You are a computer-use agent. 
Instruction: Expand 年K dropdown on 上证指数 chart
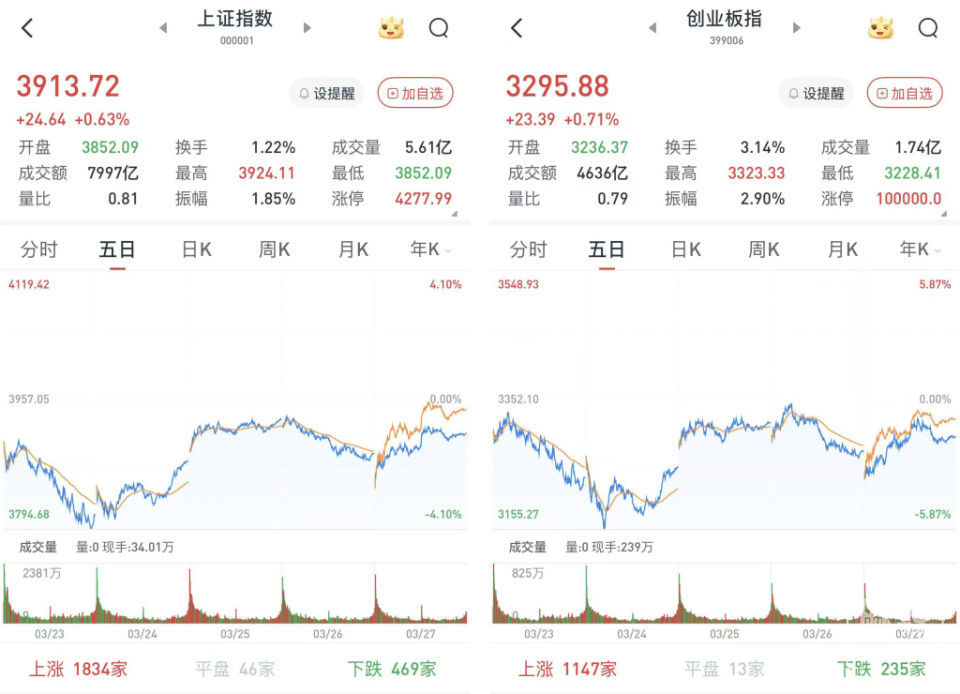click(430, 250)
